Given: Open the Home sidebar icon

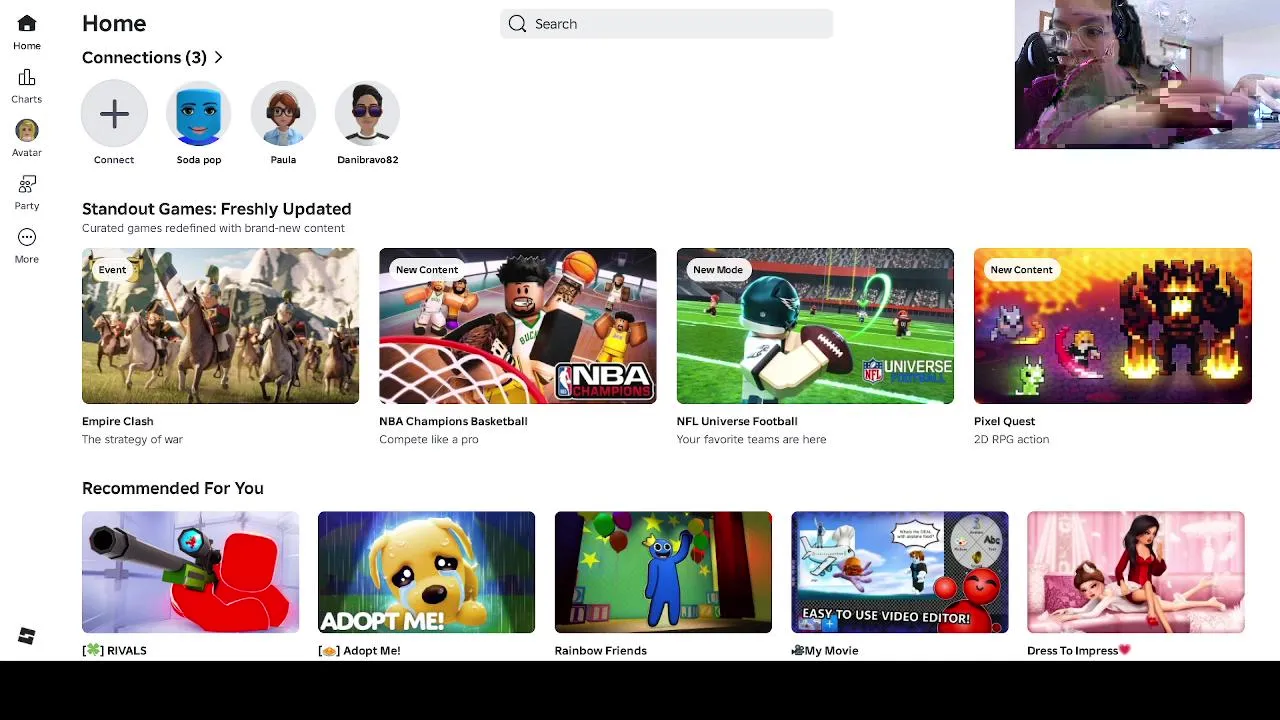Looking at the screenshot, I should [27, 23].
